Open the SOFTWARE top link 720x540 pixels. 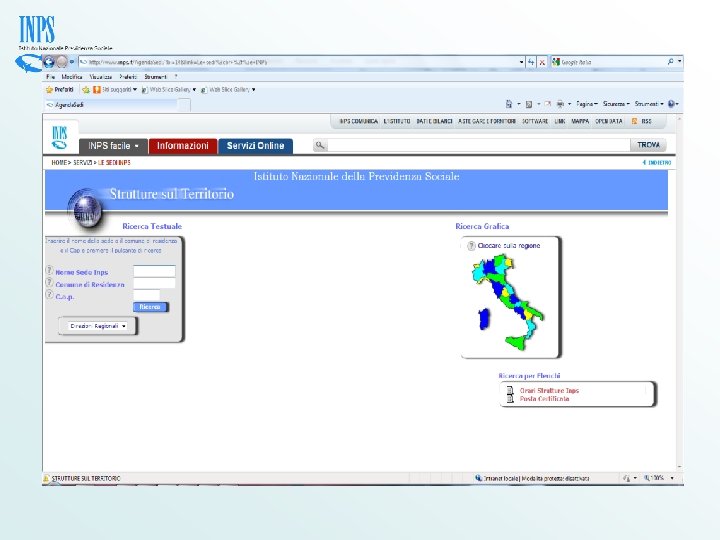click(x=535, y=121)
